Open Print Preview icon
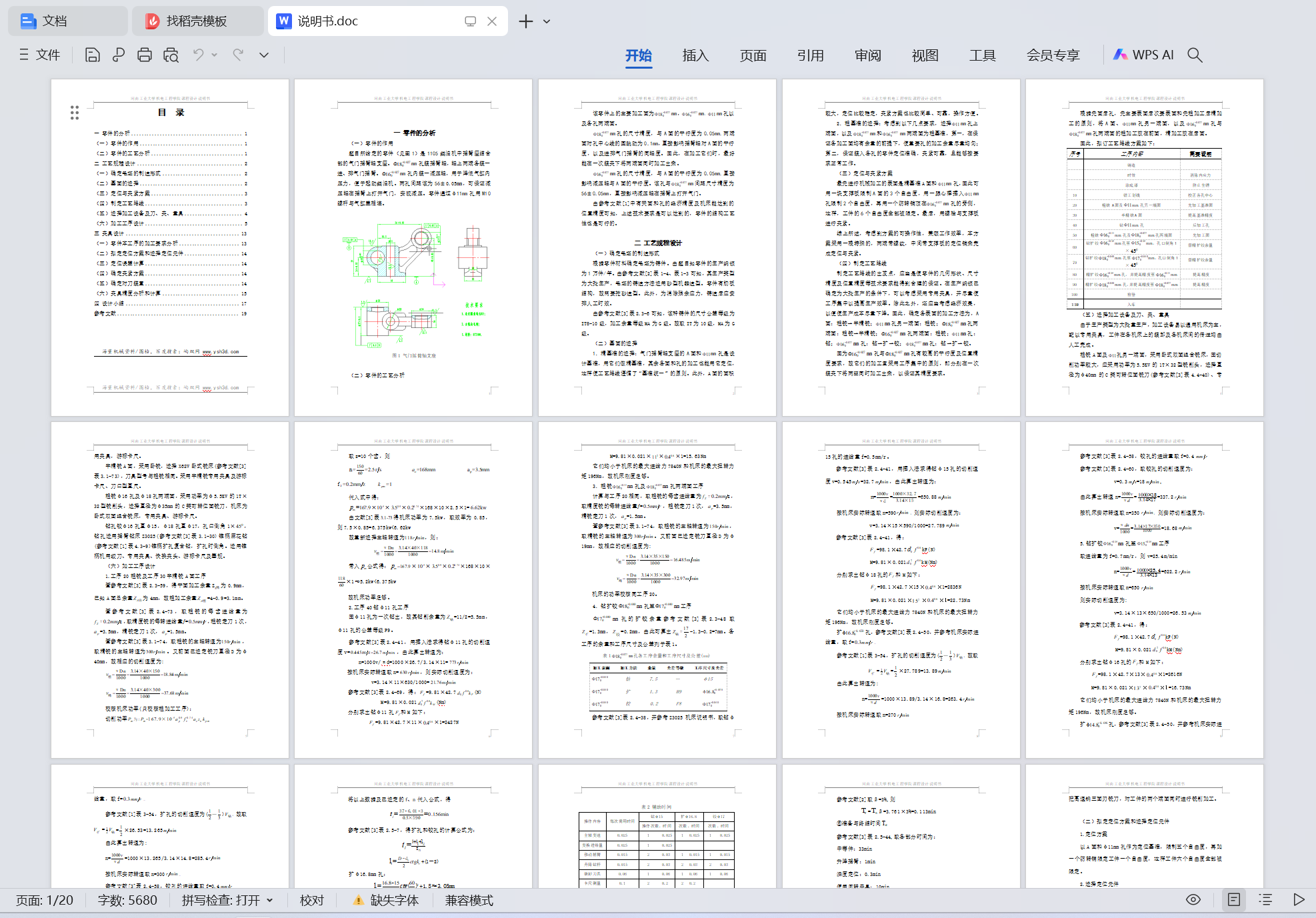Screen dimensions: 1316x918 (x=171, y=55)
